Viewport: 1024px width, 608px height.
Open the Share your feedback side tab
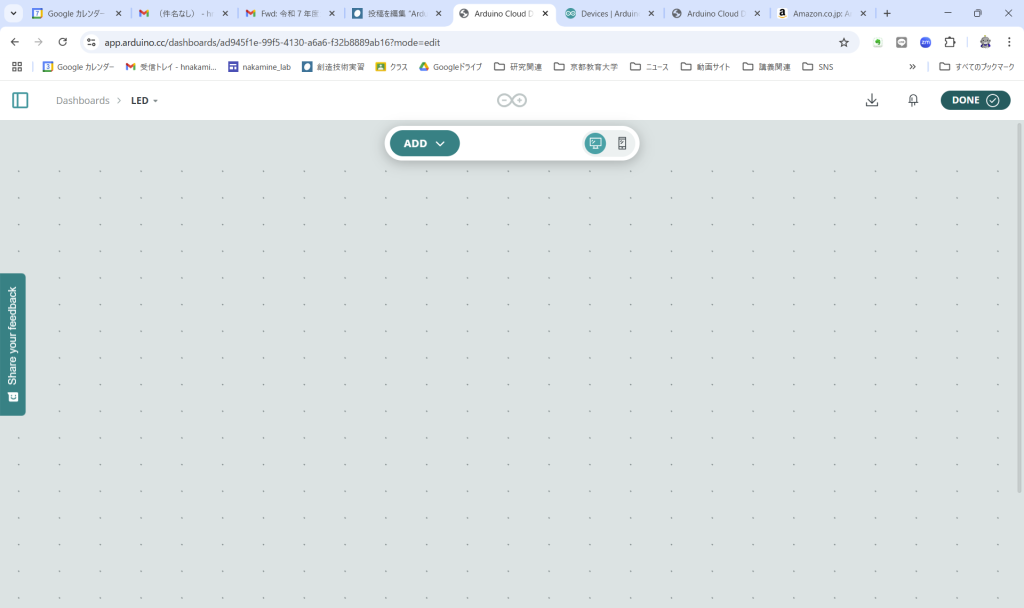tap(12, 344)
